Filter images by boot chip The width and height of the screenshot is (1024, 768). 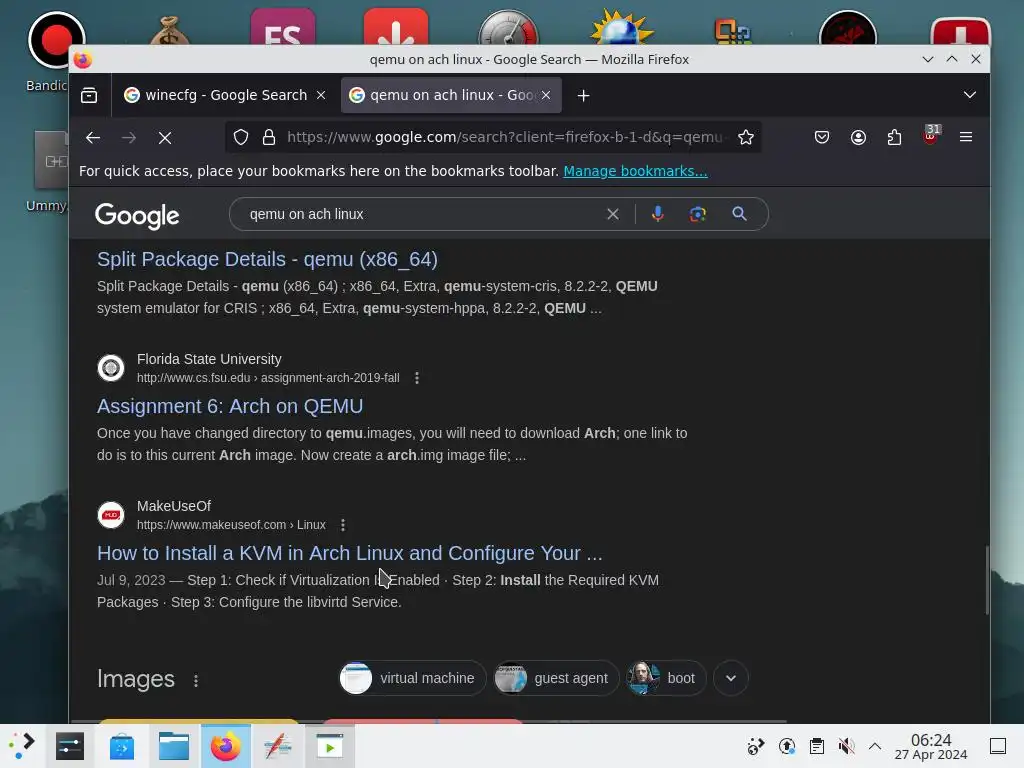pyautogui.click(x=665, y=679)
